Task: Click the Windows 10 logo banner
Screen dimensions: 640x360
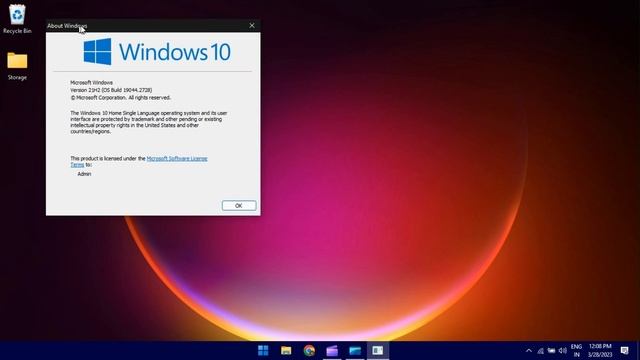Action: [x=157, y=52]
